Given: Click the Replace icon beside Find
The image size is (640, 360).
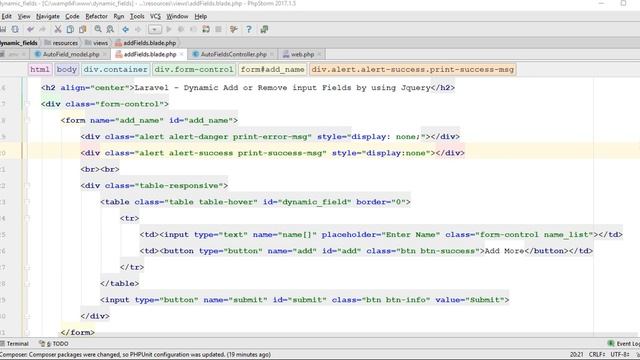Looking at the screenshot, I should tap(110, 29).
